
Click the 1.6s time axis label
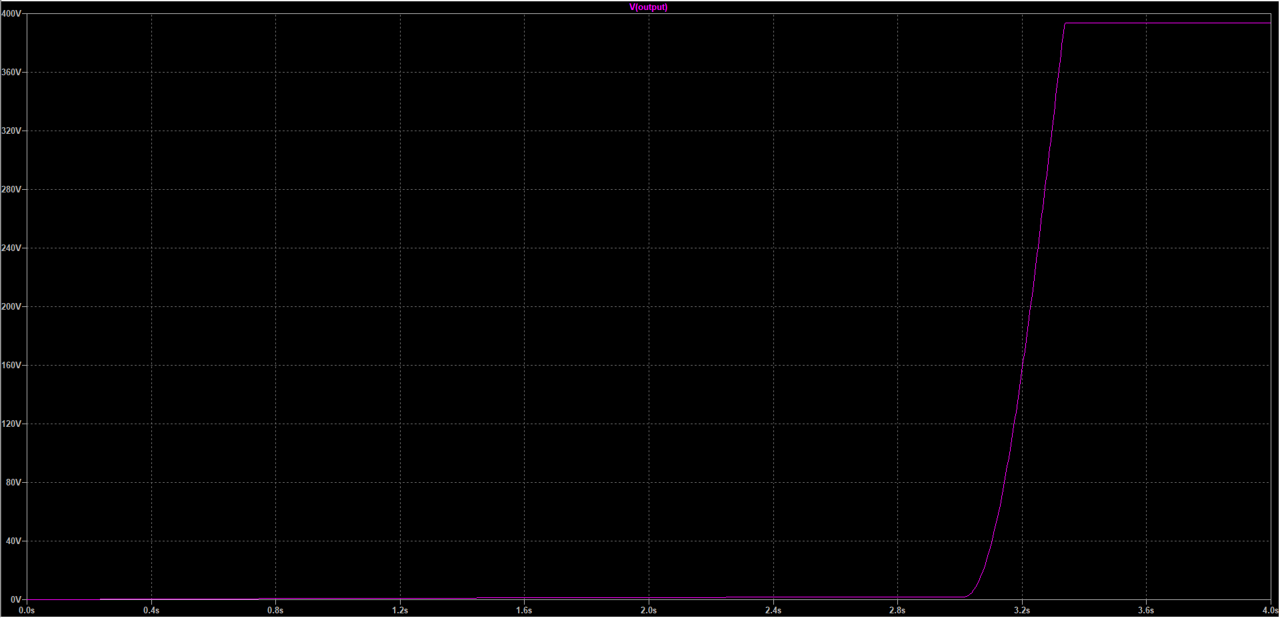(524, 610)
